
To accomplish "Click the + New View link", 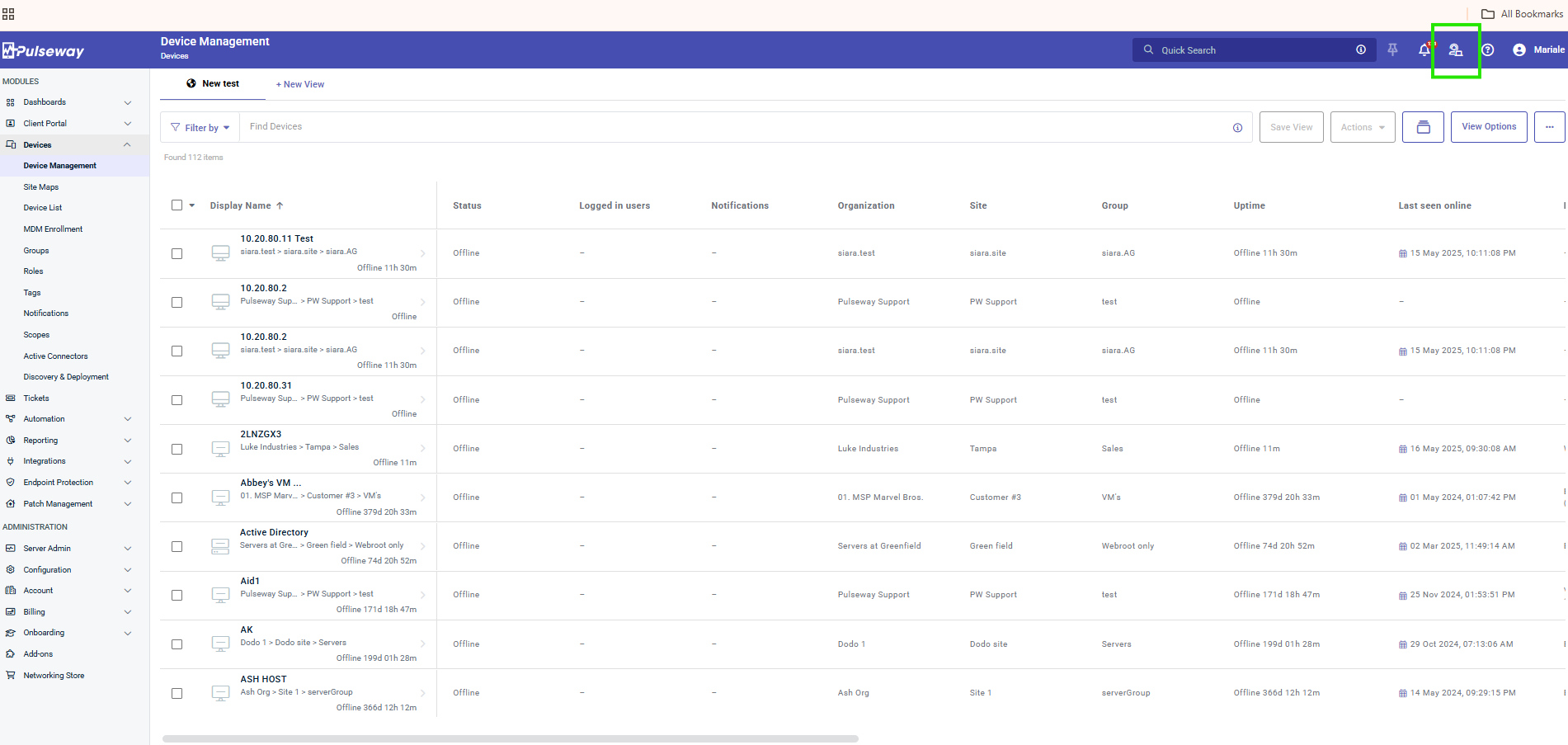I will click(x=300, y=84).
